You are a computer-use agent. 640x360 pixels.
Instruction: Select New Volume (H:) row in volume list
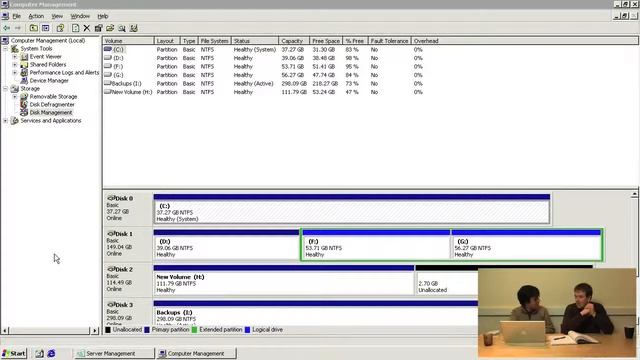point(263,92)
